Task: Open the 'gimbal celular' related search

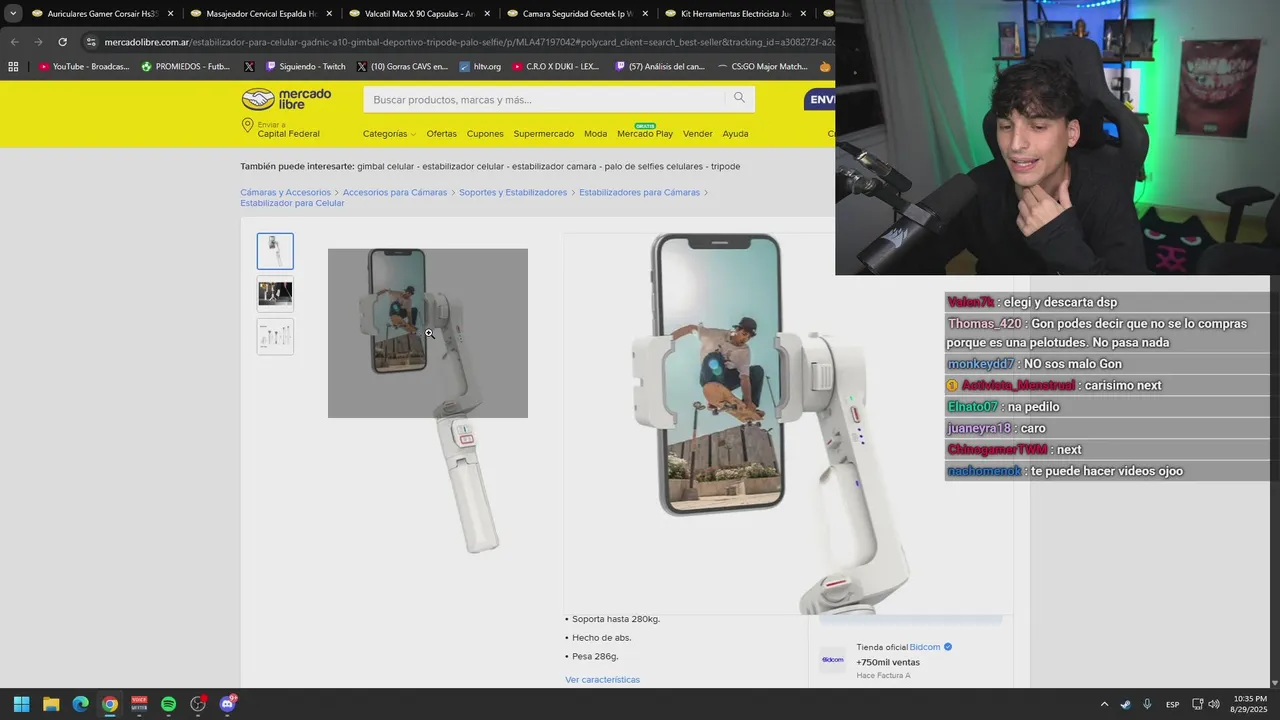Action: tap(386, 166)
